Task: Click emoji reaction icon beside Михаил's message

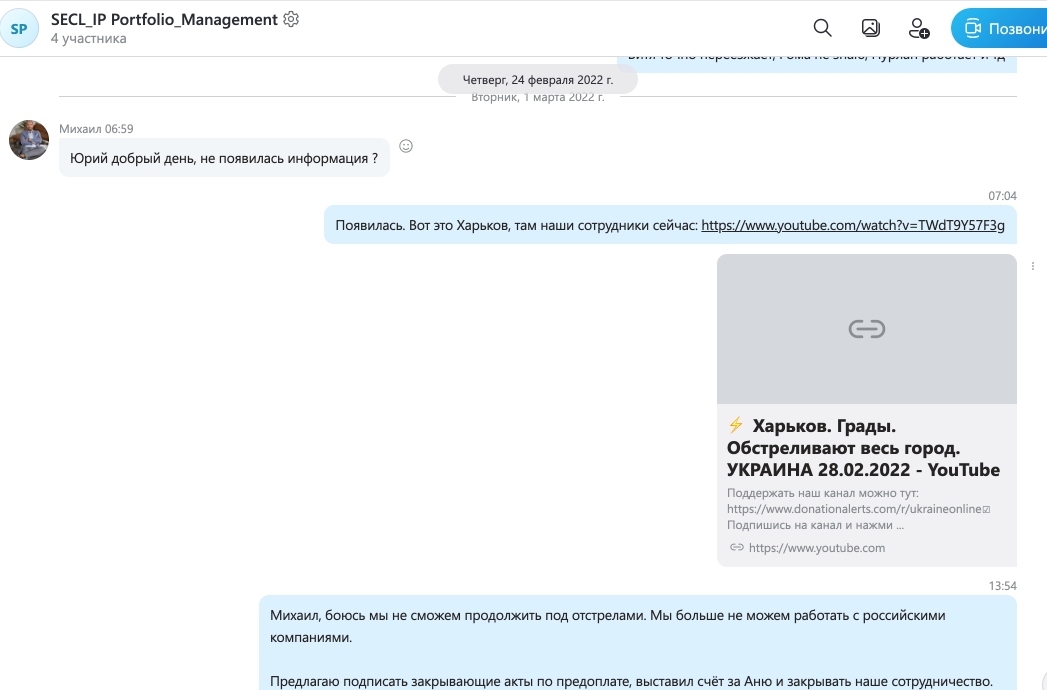Action: pos(406,146)
